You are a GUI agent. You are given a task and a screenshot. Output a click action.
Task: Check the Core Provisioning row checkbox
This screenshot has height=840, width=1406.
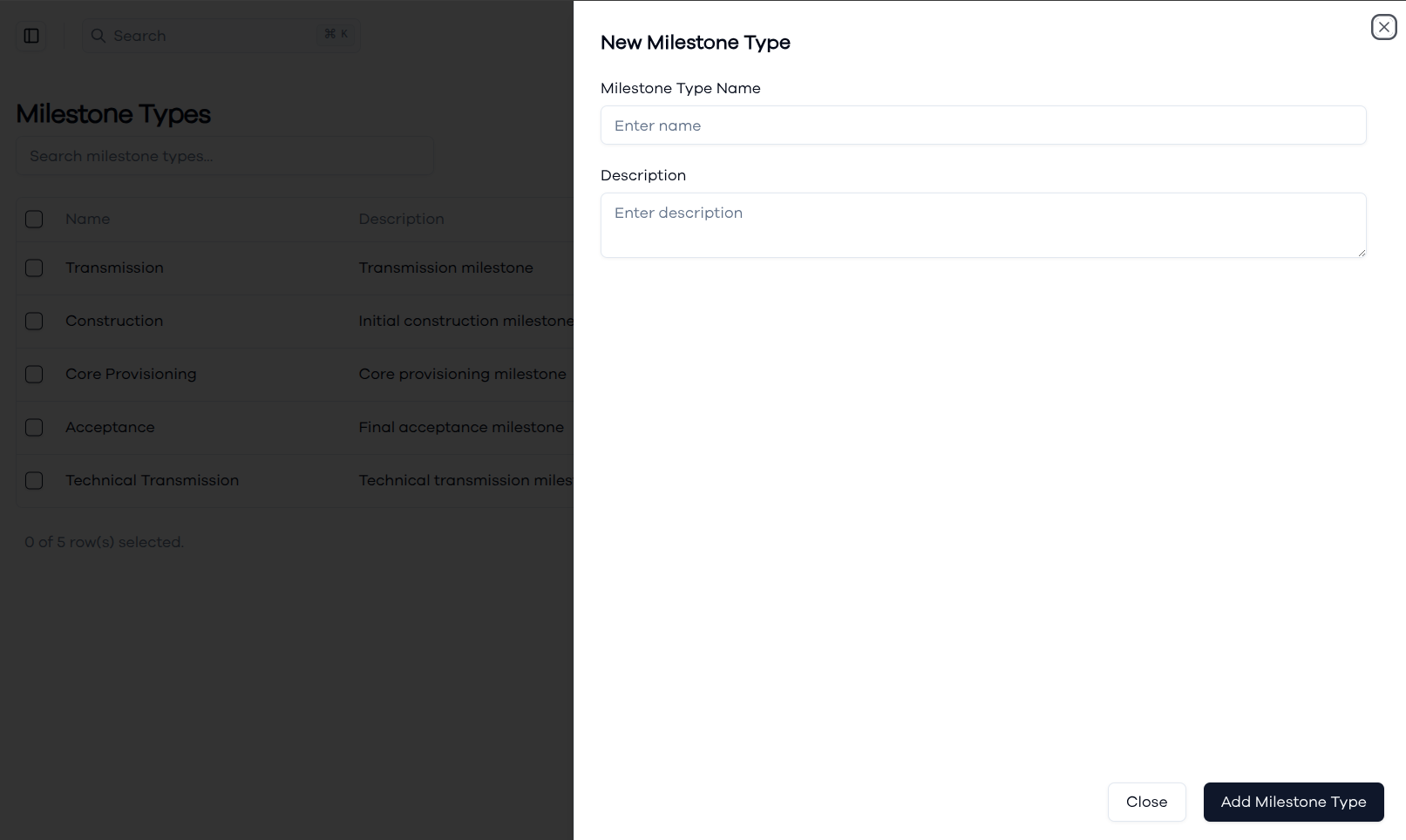(34, 374)
